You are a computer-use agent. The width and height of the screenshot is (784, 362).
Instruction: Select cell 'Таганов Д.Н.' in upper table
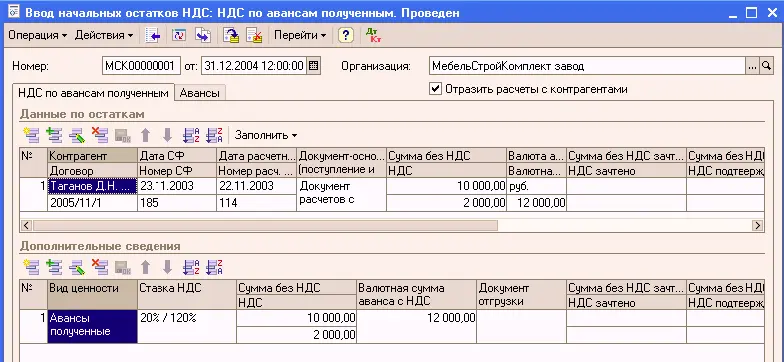point(92,186)
